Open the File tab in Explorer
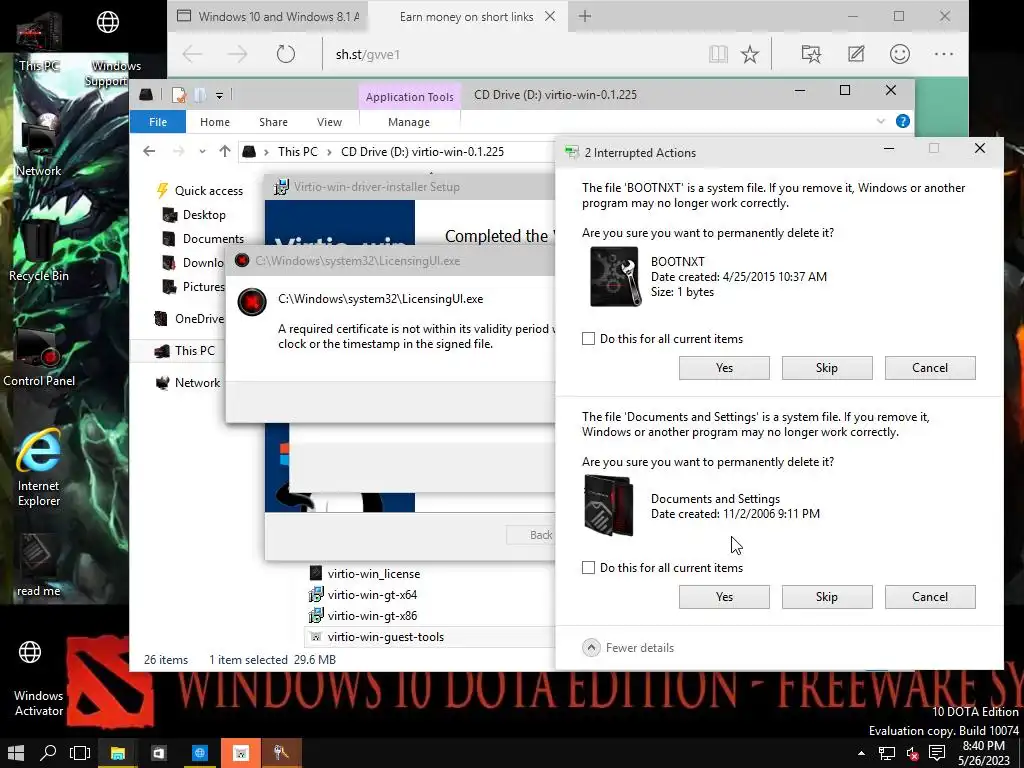Screen dimensions: 1024x768 pos(158,121)
